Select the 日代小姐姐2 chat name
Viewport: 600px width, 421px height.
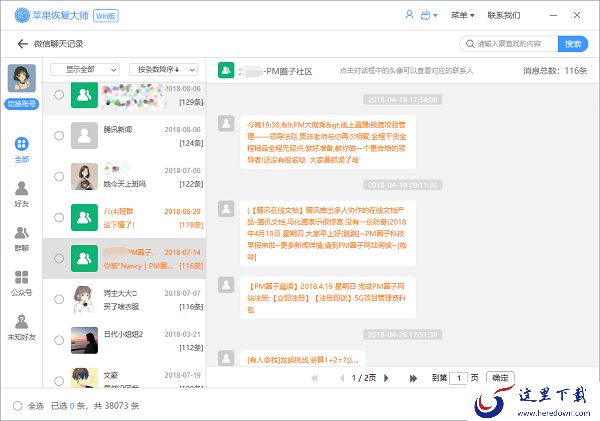[123, 334]
